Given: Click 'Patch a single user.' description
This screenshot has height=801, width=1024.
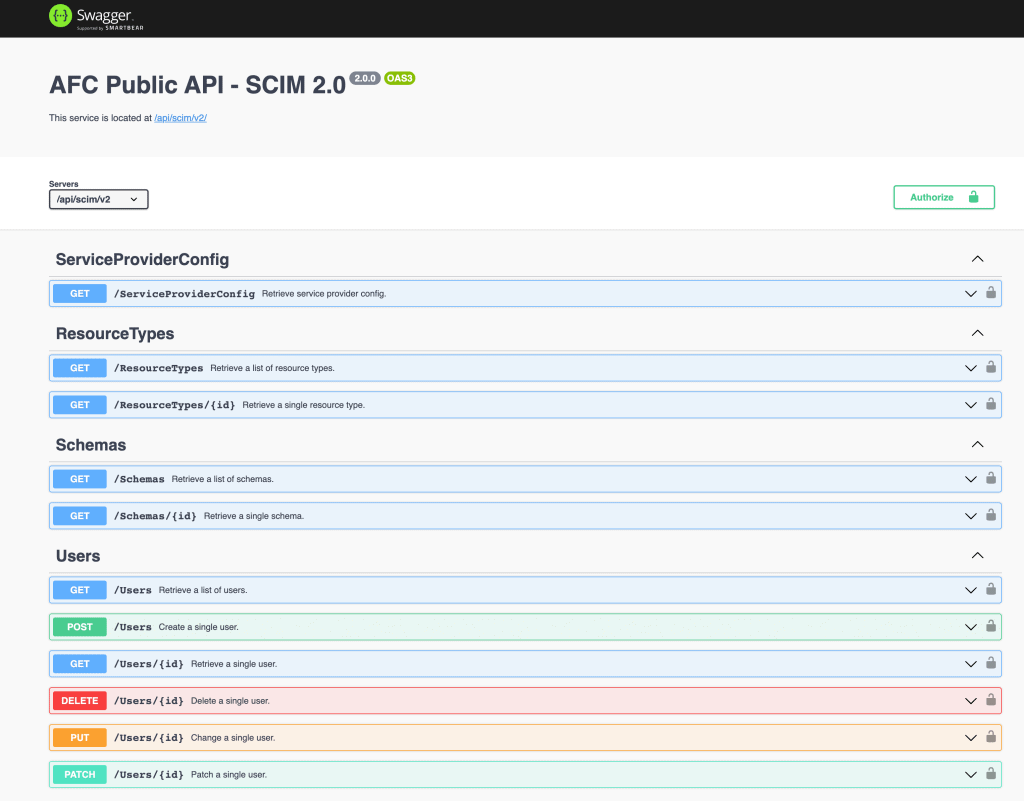Looking at the screenshot, I should coord(229,775).
